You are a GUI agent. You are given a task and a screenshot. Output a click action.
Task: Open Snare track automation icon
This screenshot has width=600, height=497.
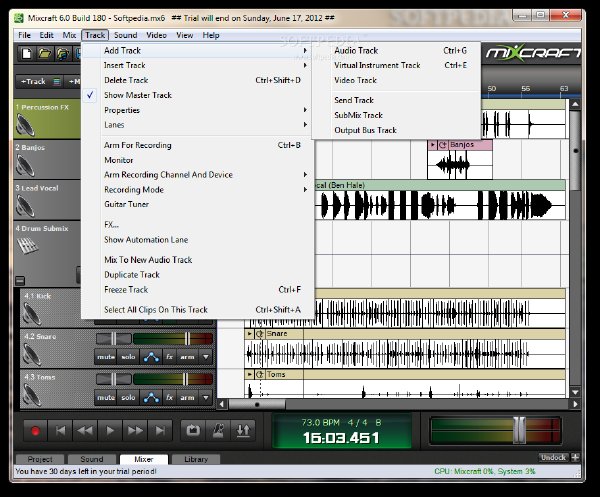[x=151, y=357]
